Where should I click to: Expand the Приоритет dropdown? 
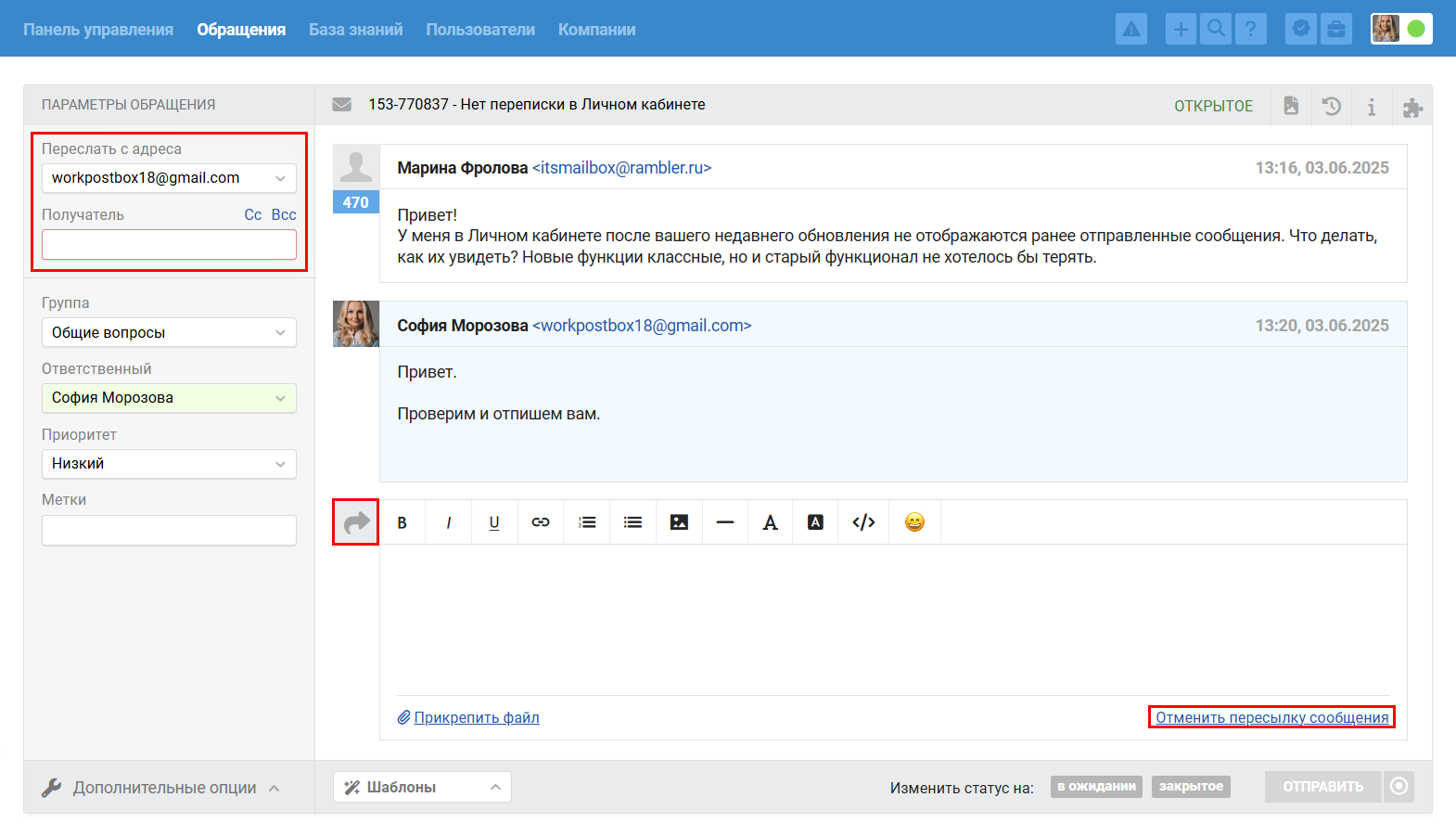pyautogui.click(x=169, y=464)
